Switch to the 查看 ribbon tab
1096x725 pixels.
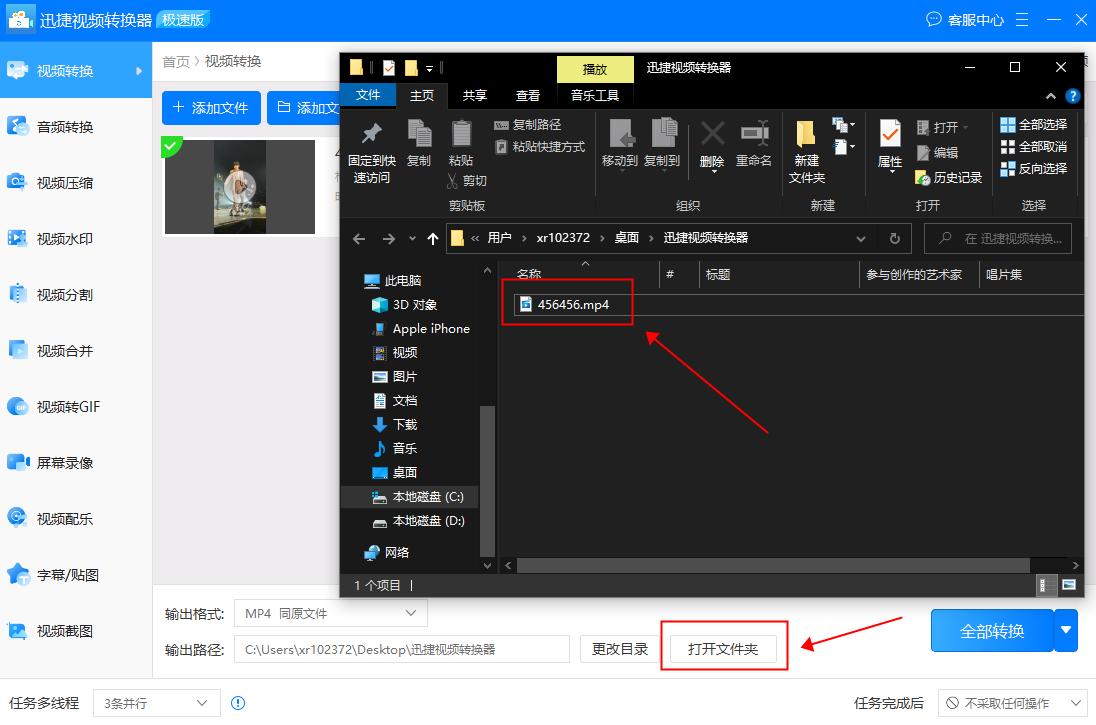527,95
